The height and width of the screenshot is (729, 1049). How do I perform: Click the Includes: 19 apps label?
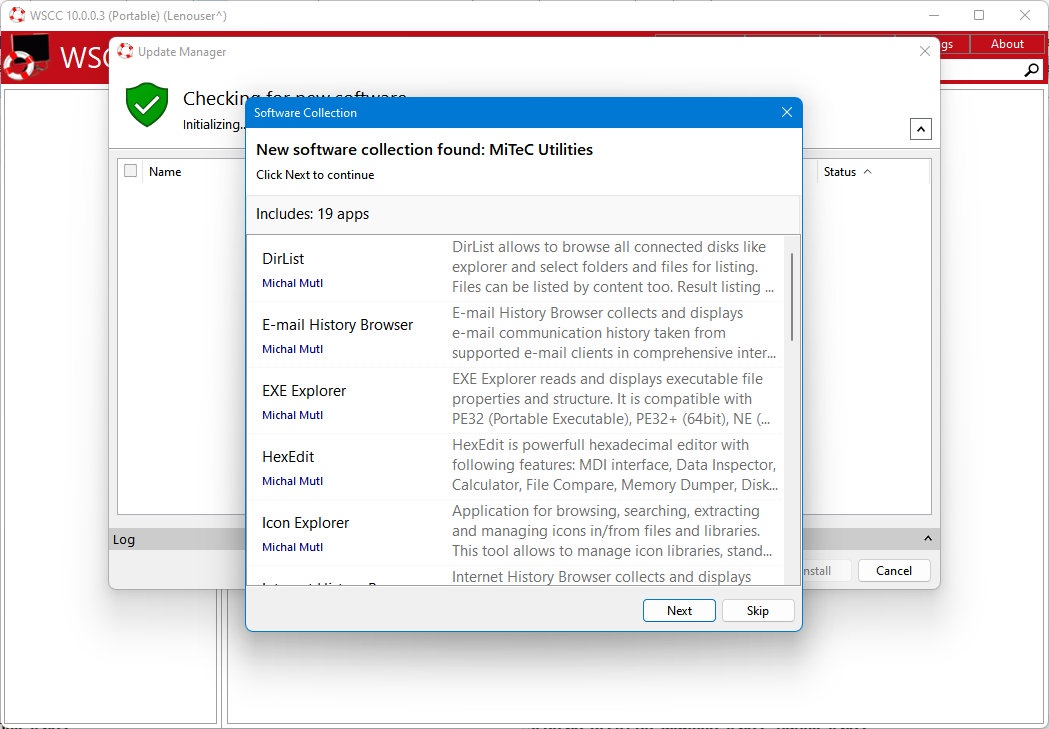point(312,214)
